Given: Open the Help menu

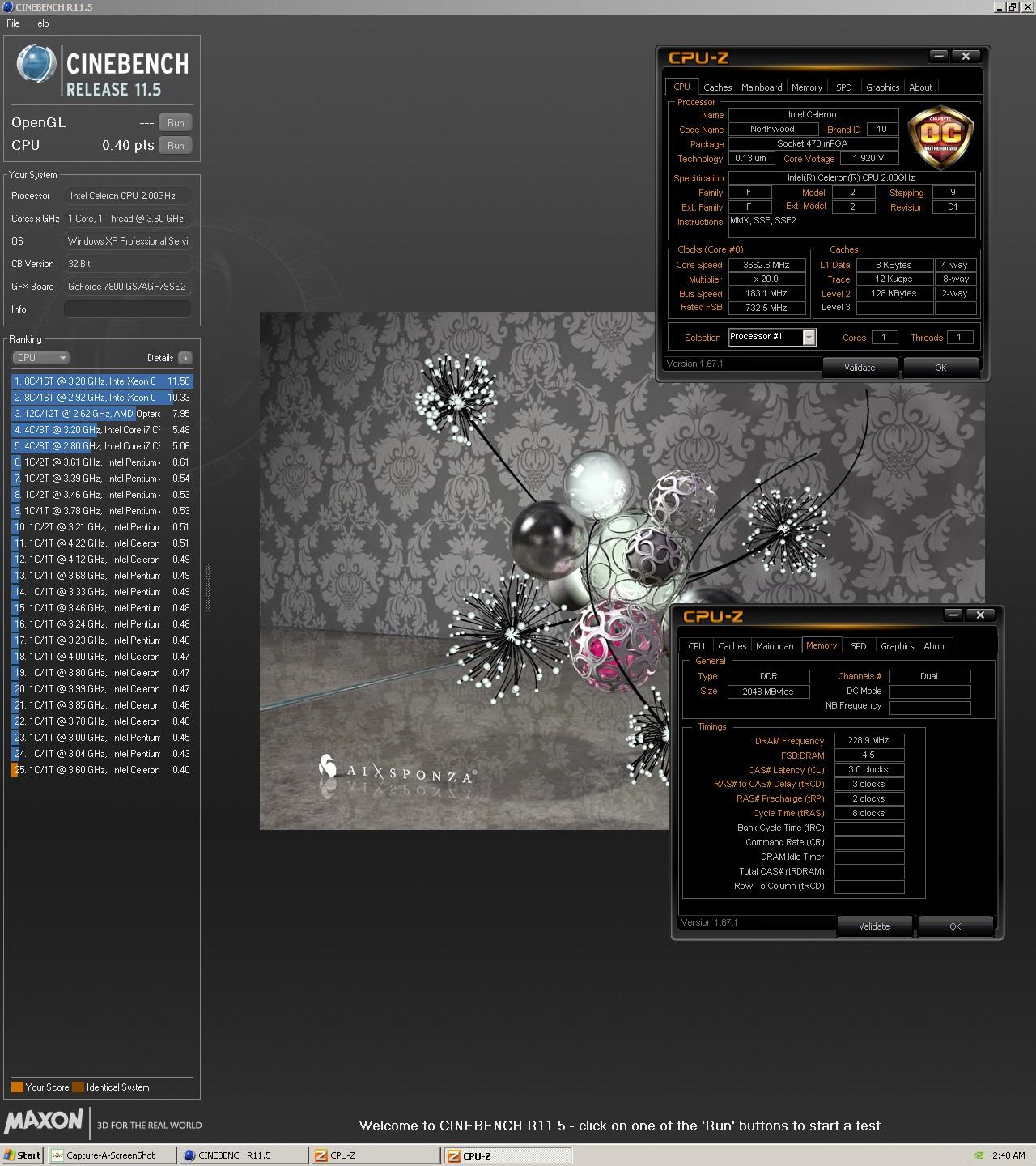Looking at the screenshot, I should (40, 23).
